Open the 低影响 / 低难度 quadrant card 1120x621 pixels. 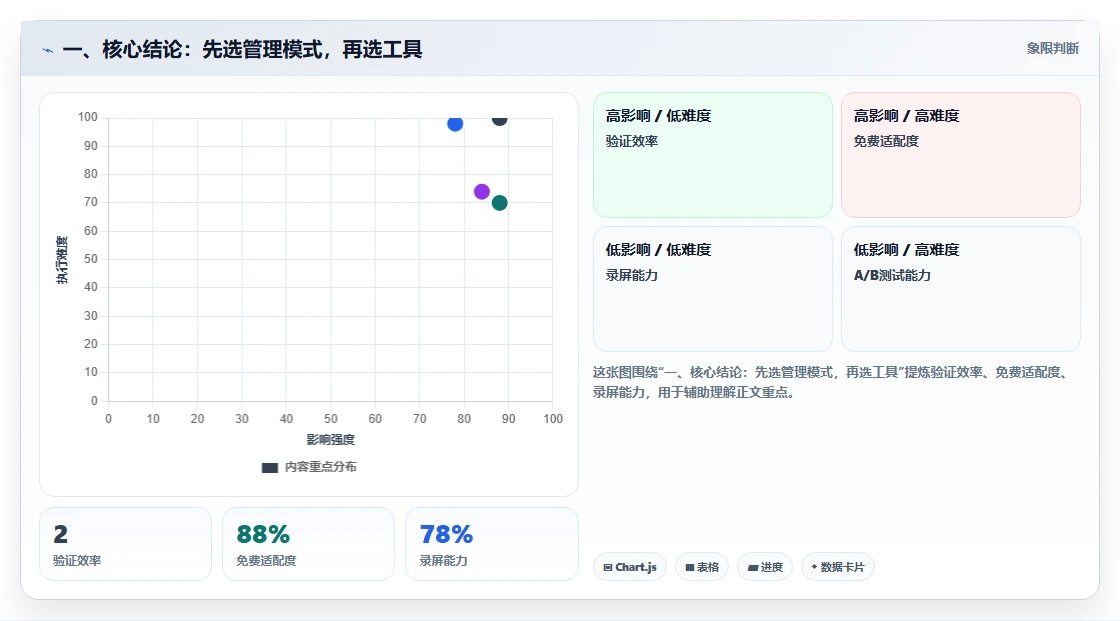pos(713,289)
